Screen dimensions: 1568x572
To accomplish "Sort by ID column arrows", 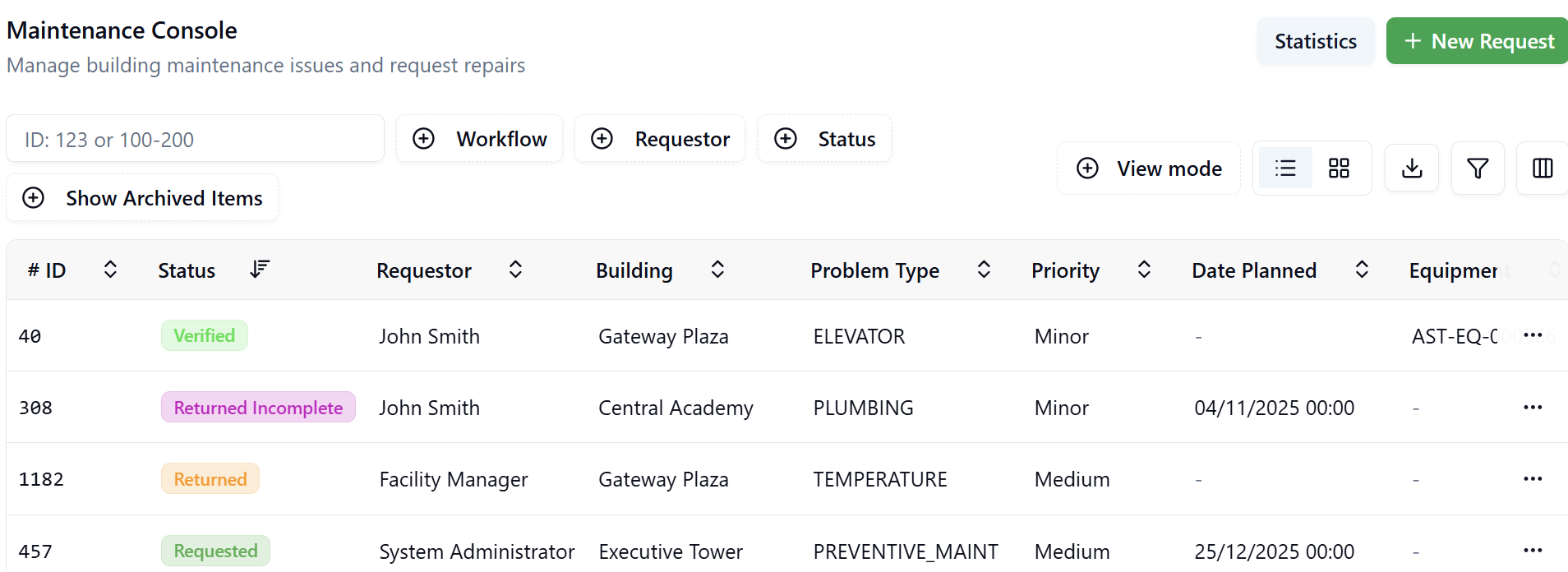I will click(x=110, y=270).
